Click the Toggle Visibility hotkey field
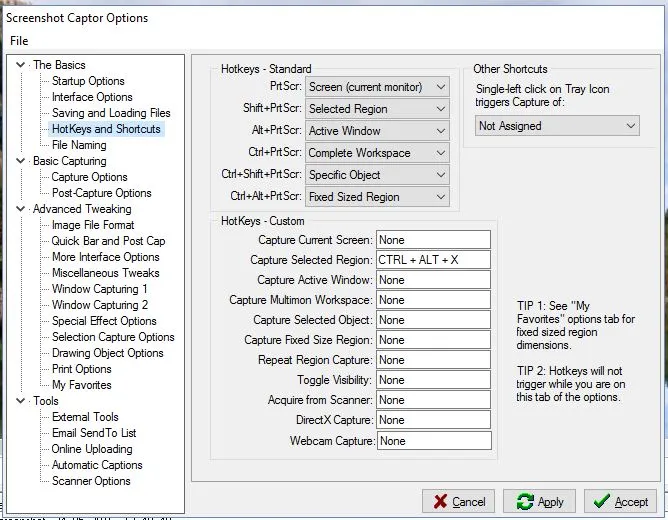668x520 pixels. (433, 380)
